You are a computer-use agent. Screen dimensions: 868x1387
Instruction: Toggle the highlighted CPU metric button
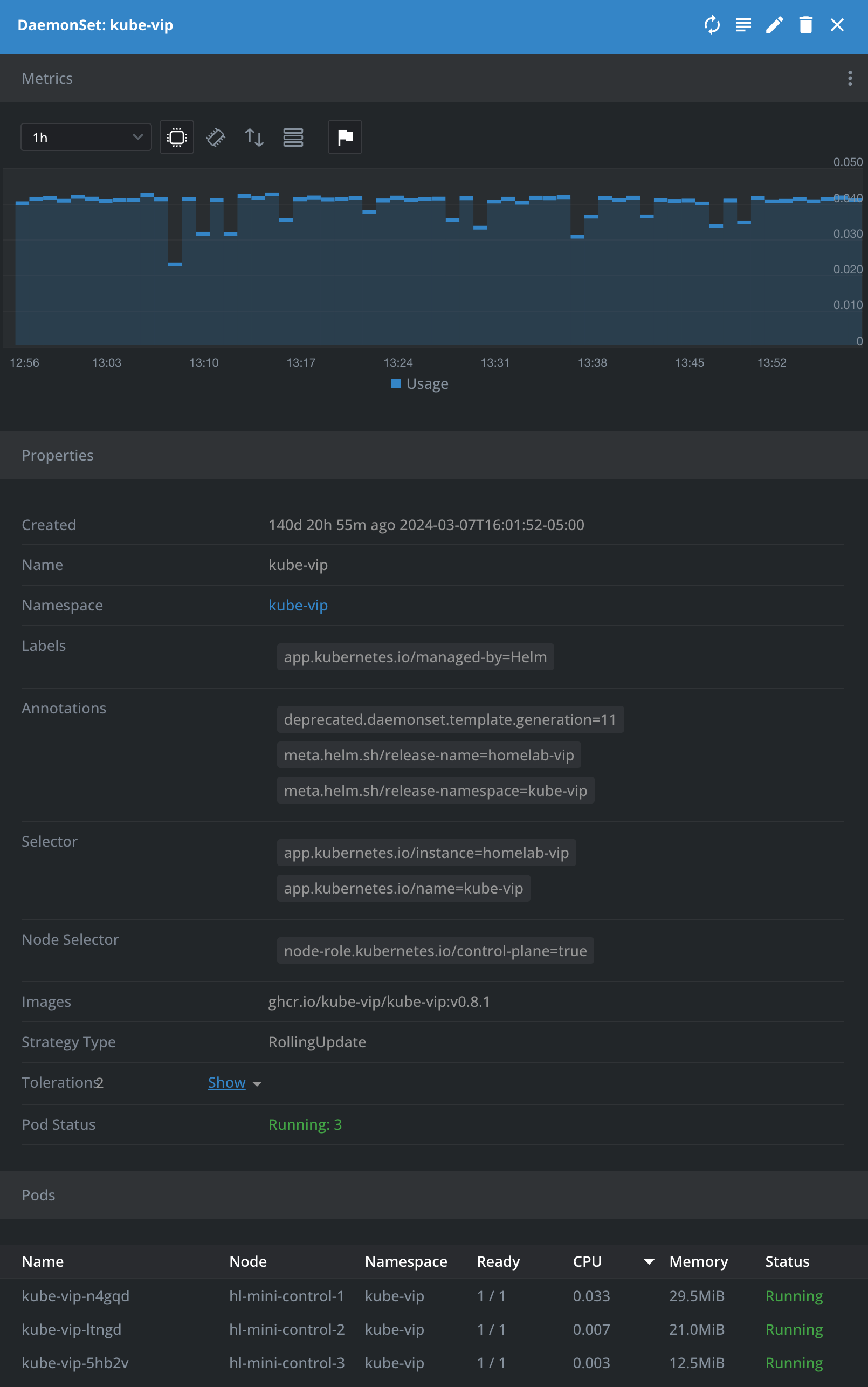point(176,136)
